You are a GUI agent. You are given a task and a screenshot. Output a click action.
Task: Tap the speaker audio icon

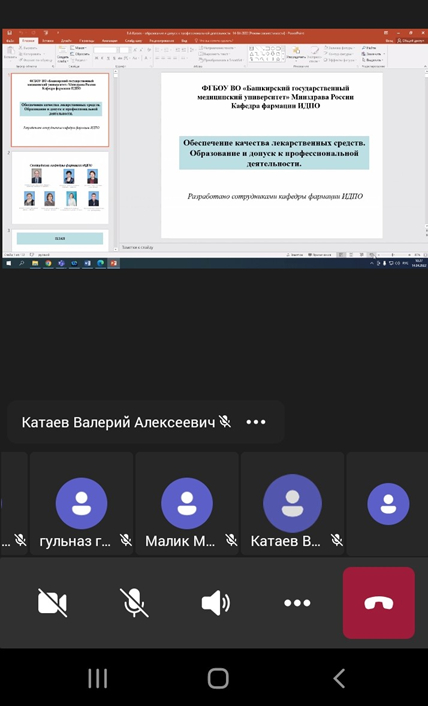point(216,602)
